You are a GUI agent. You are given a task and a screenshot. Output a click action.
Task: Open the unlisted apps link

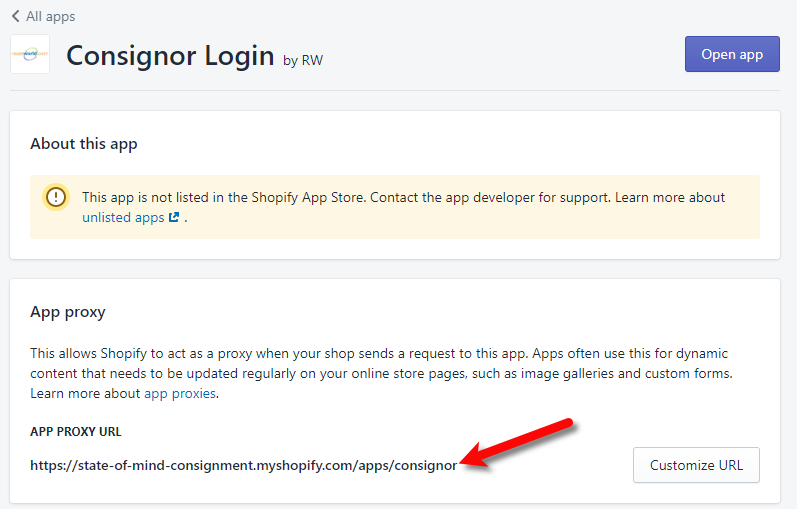123,218
